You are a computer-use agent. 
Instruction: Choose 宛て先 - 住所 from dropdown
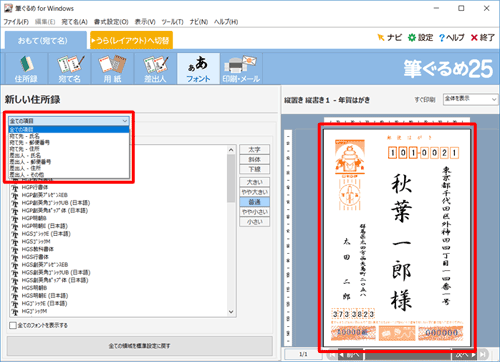point(69,149)
